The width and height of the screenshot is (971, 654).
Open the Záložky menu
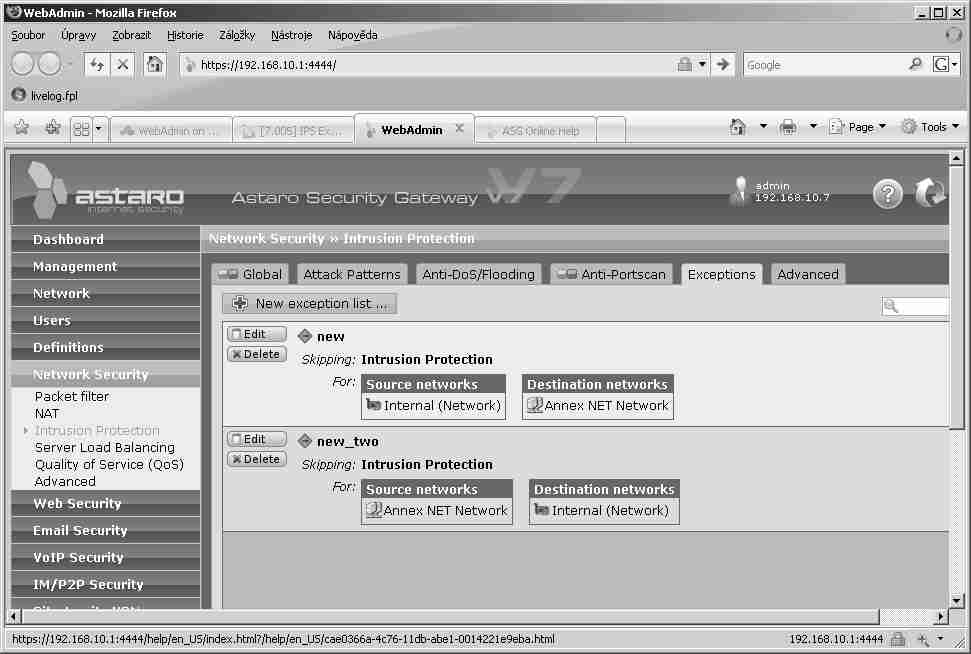click(237, 35)
